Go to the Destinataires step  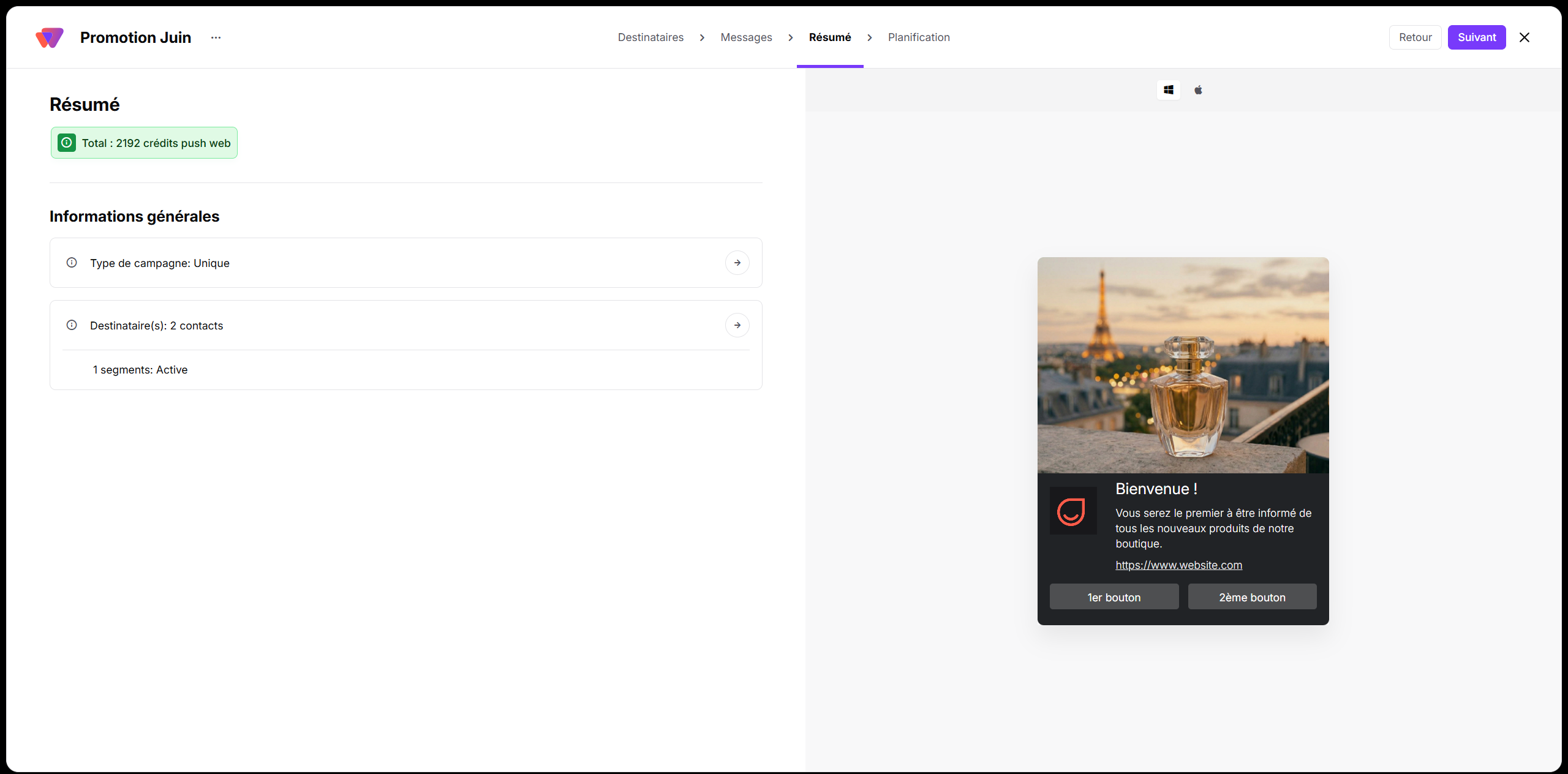tap(650, 37)
